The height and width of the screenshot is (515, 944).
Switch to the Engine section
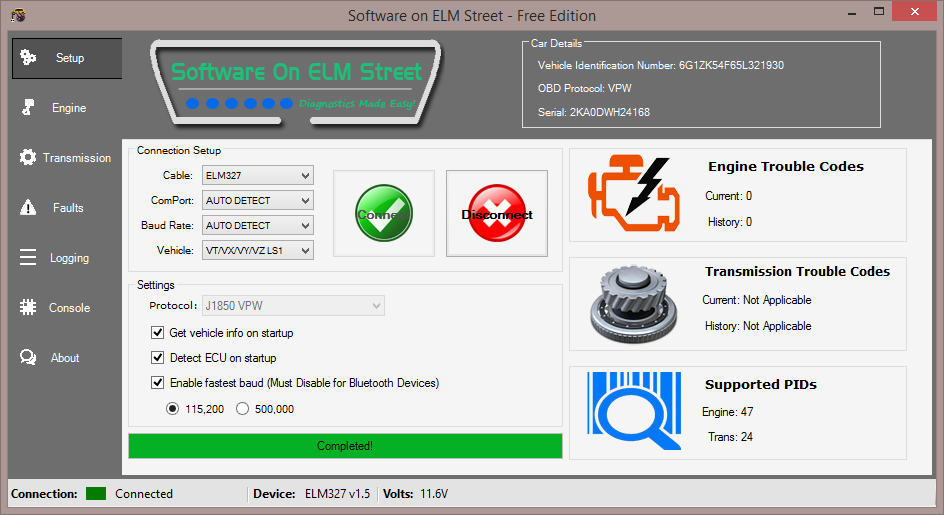click(x=69, y=108)
